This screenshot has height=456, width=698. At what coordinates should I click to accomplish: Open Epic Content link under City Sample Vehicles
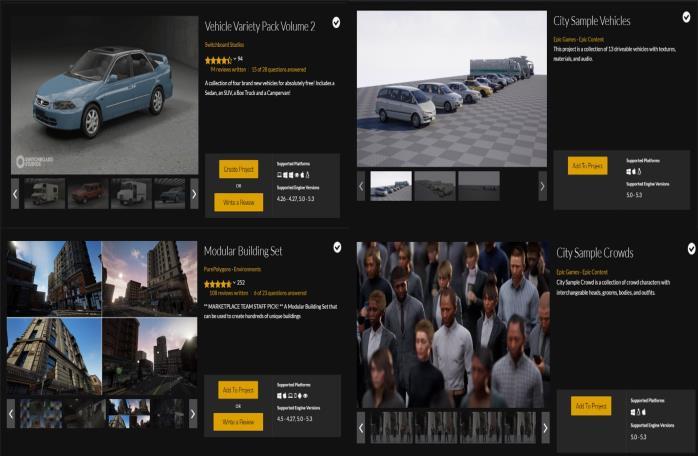tap(593, 40)
